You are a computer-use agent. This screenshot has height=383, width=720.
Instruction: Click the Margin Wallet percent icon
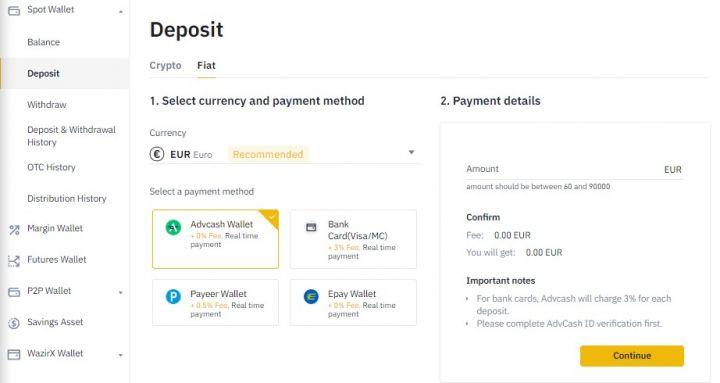14,230
